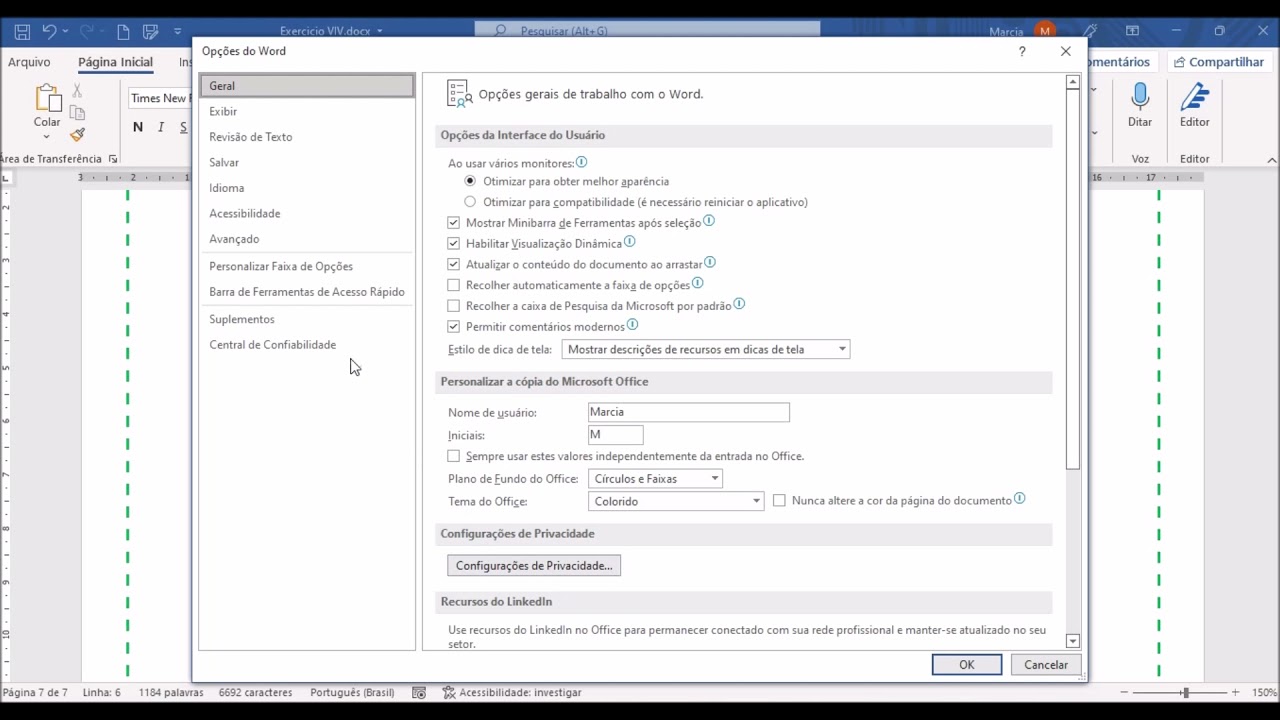Open Revisão de Texto category

pos(251,137)
